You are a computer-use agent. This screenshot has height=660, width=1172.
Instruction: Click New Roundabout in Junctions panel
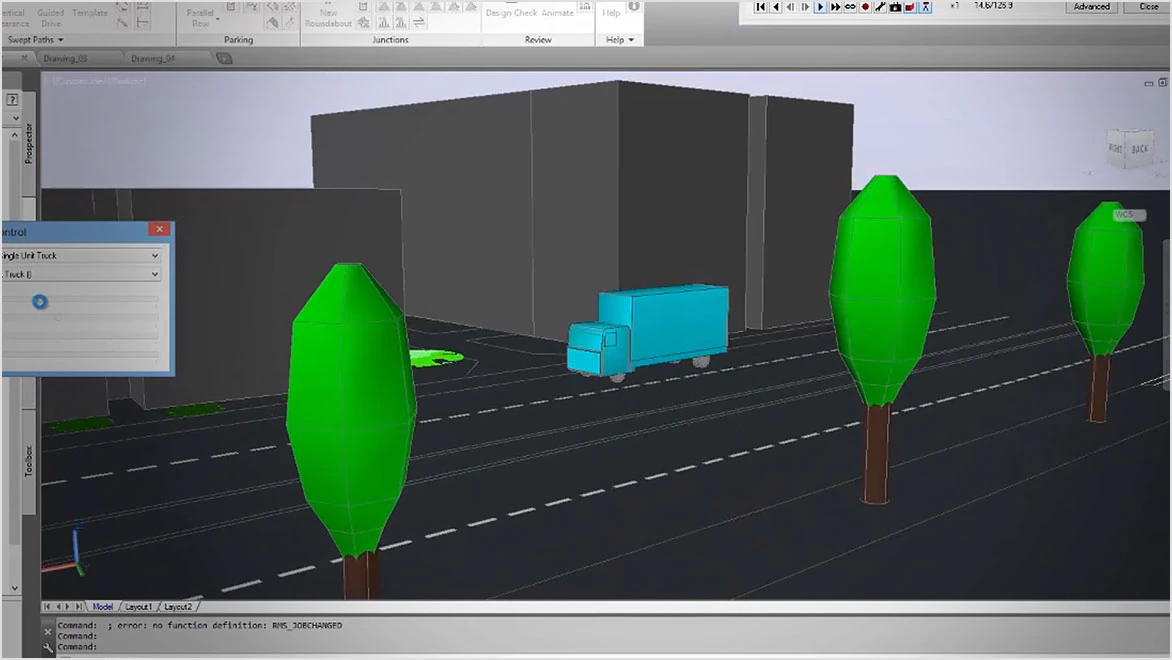click(x=328, y=18)
